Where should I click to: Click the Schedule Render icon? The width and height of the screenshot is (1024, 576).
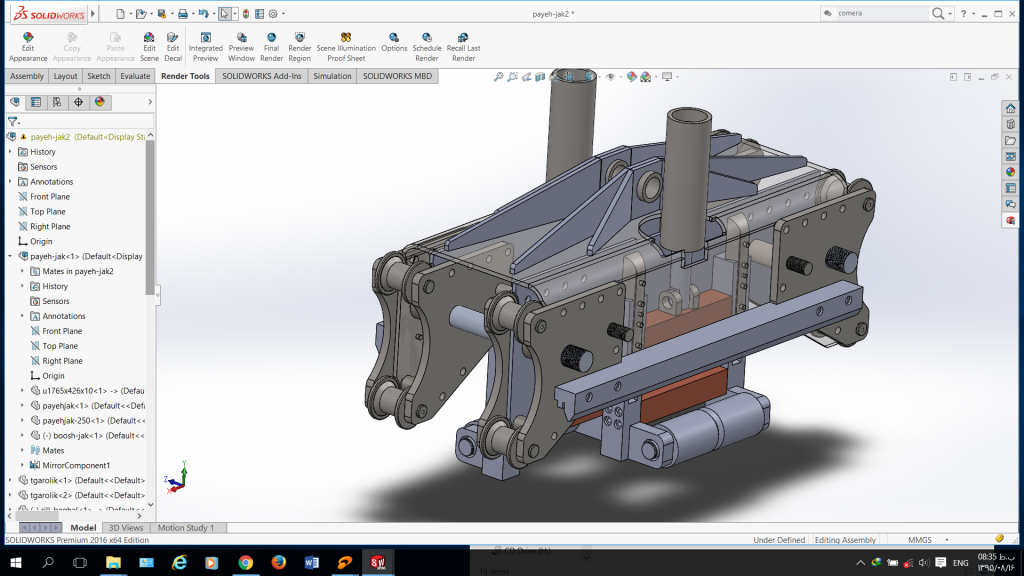(427, 47)
